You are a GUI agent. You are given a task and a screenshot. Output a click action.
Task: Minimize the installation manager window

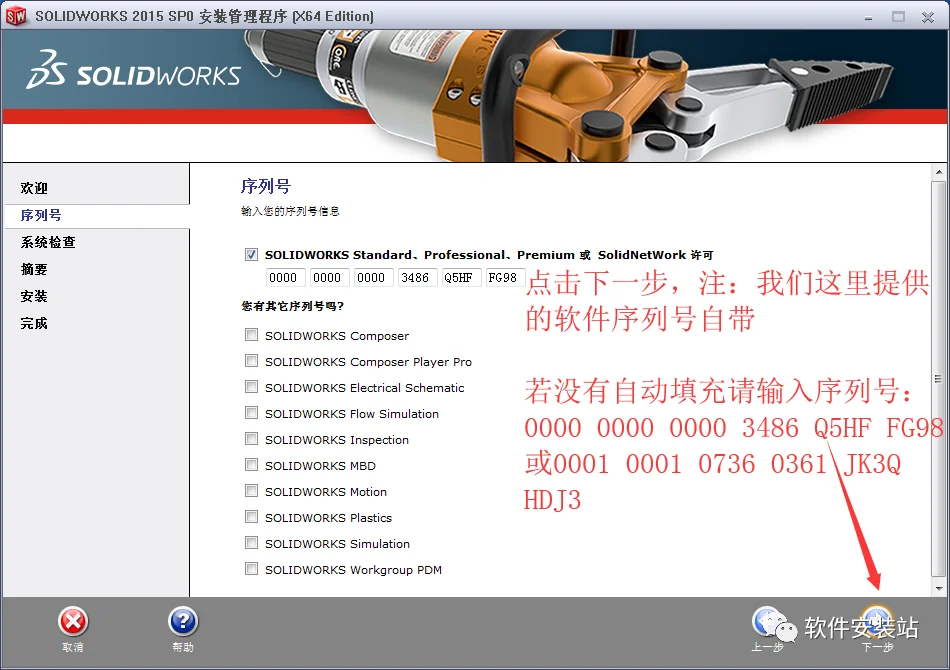[868, 17]
